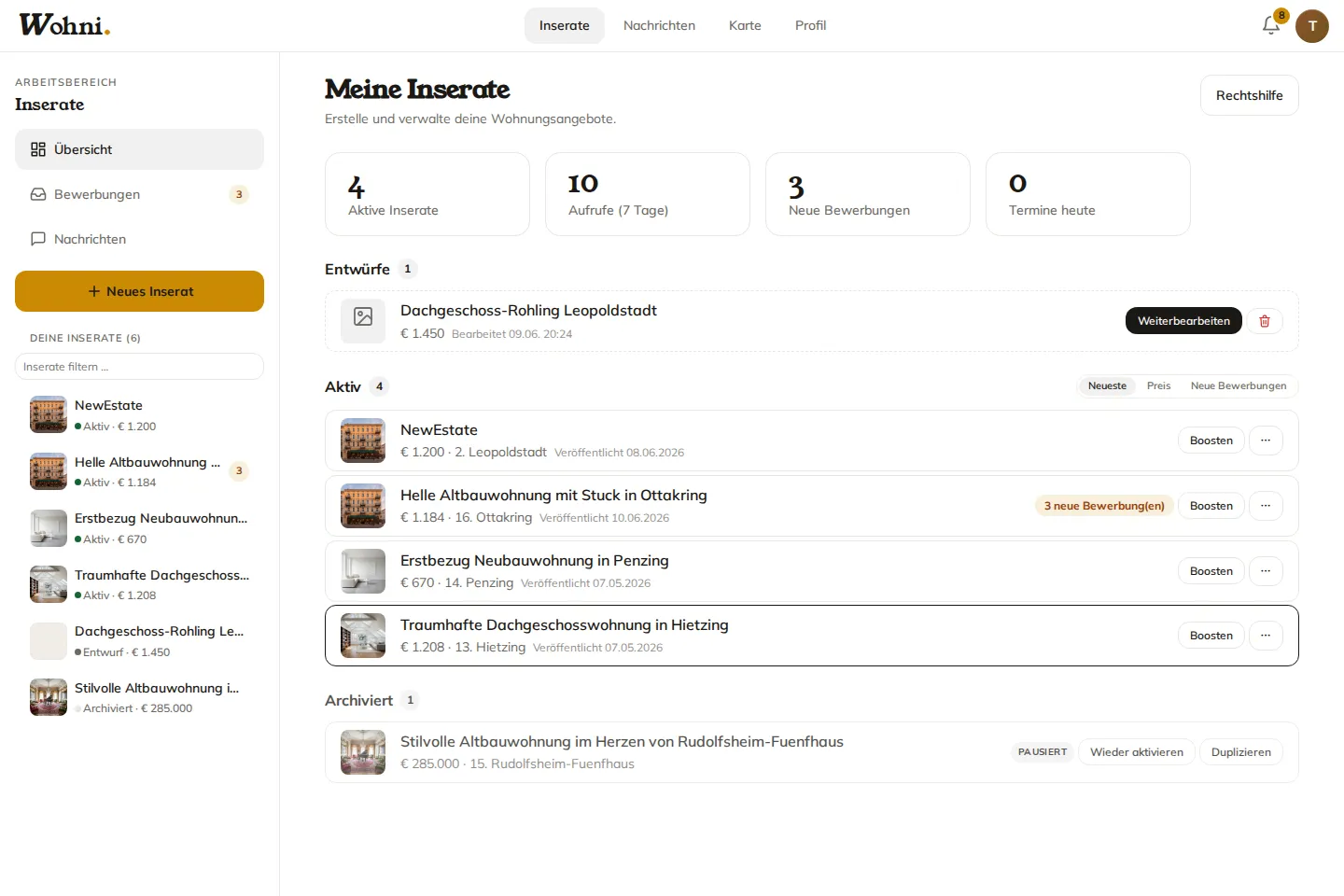Image resolution: width=1344 pixels, height=896 pixels.
Task: Sort active listings by Preis
Action: (x=1158, y=386)
